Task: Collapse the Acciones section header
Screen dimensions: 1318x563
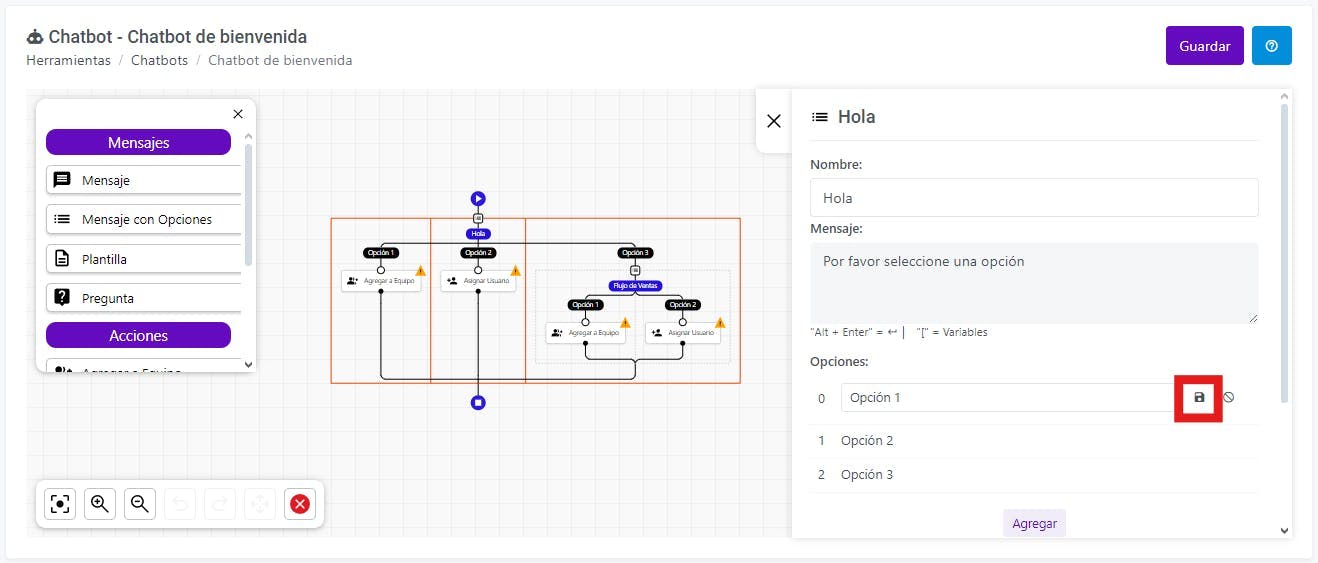Action: 138,335
